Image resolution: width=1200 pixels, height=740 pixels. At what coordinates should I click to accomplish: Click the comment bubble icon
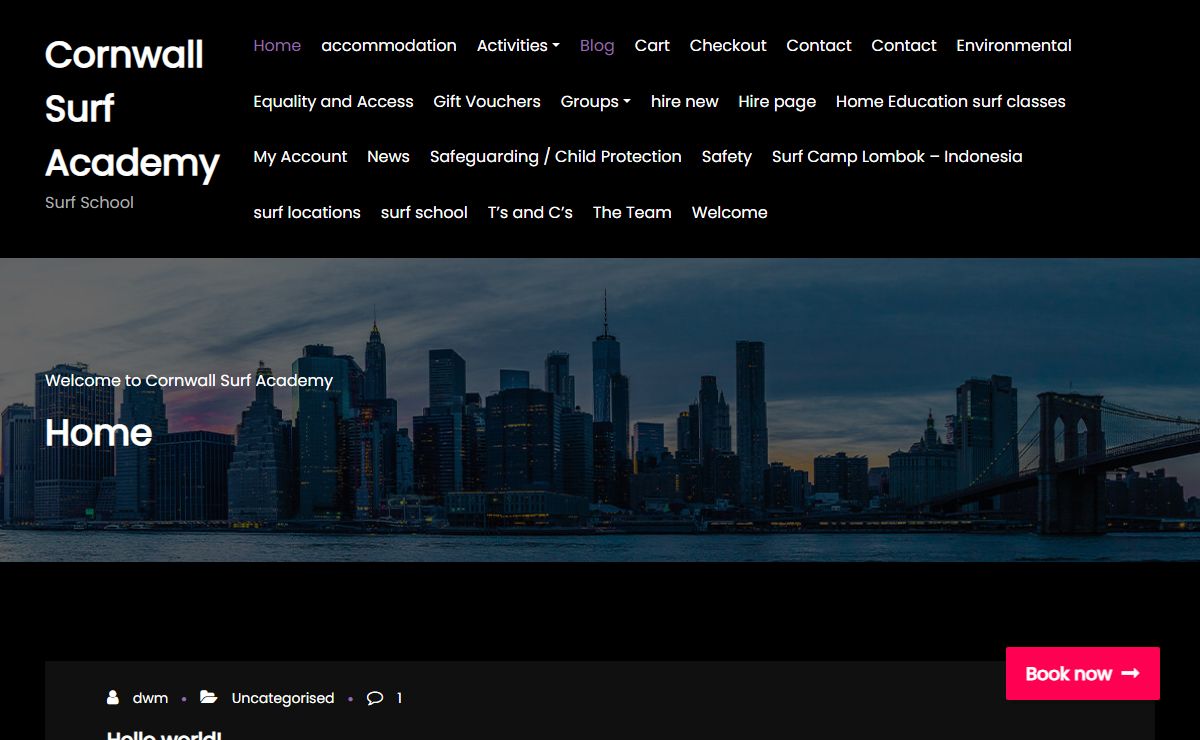(375, 698)
